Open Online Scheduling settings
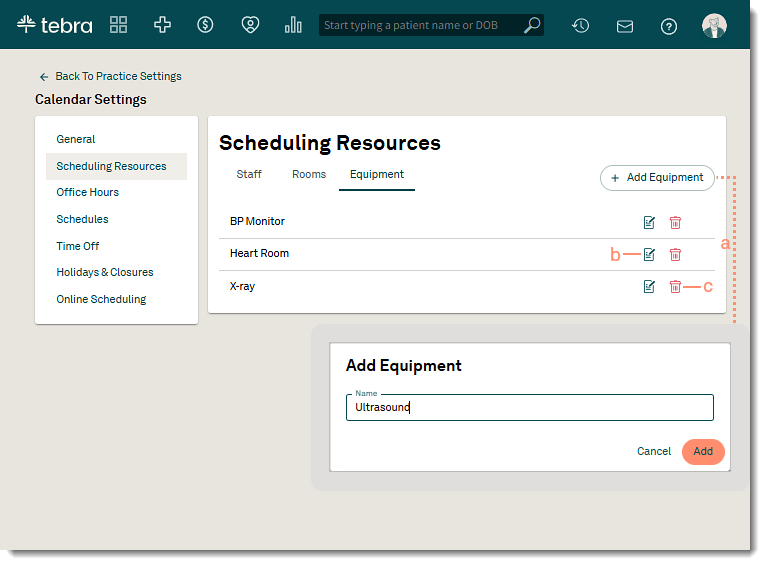This screenshot has width=765, height=565. point(101,299)
